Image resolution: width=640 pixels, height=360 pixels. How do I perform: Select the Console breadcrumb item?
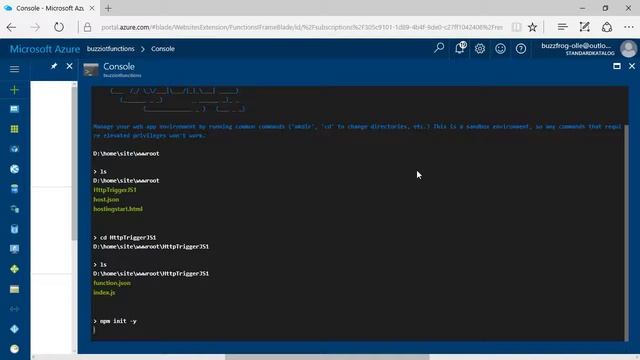click(163, 49)
